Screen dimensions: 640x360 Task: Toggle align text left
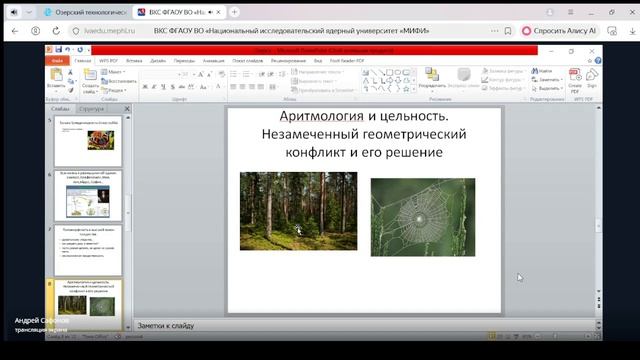pyautogui.click(x=233, y=87)
